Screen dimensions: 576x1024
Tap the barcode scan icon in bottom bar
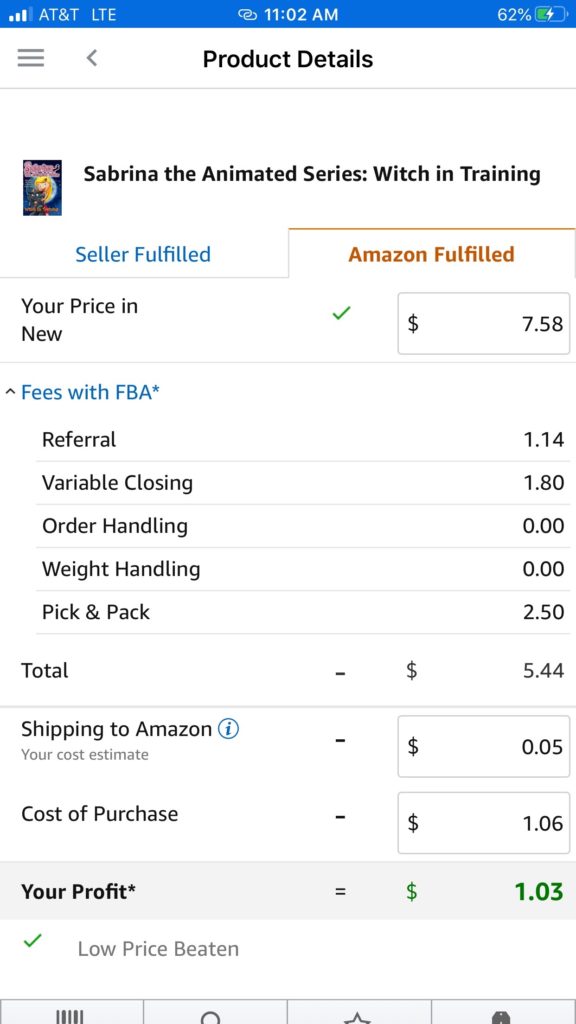(71, 1016)
